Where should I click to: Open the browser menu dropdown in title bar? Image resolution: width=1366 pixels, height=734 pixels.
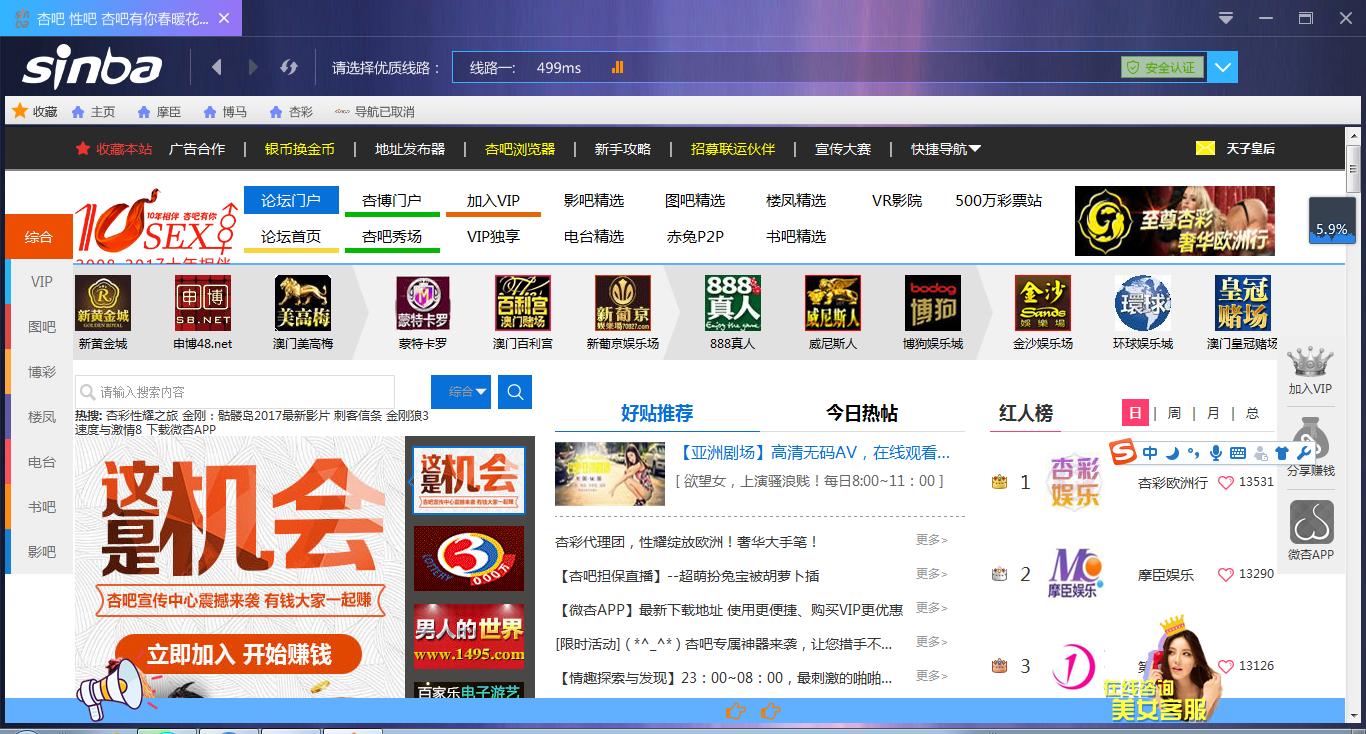(x=1226, y=18)
